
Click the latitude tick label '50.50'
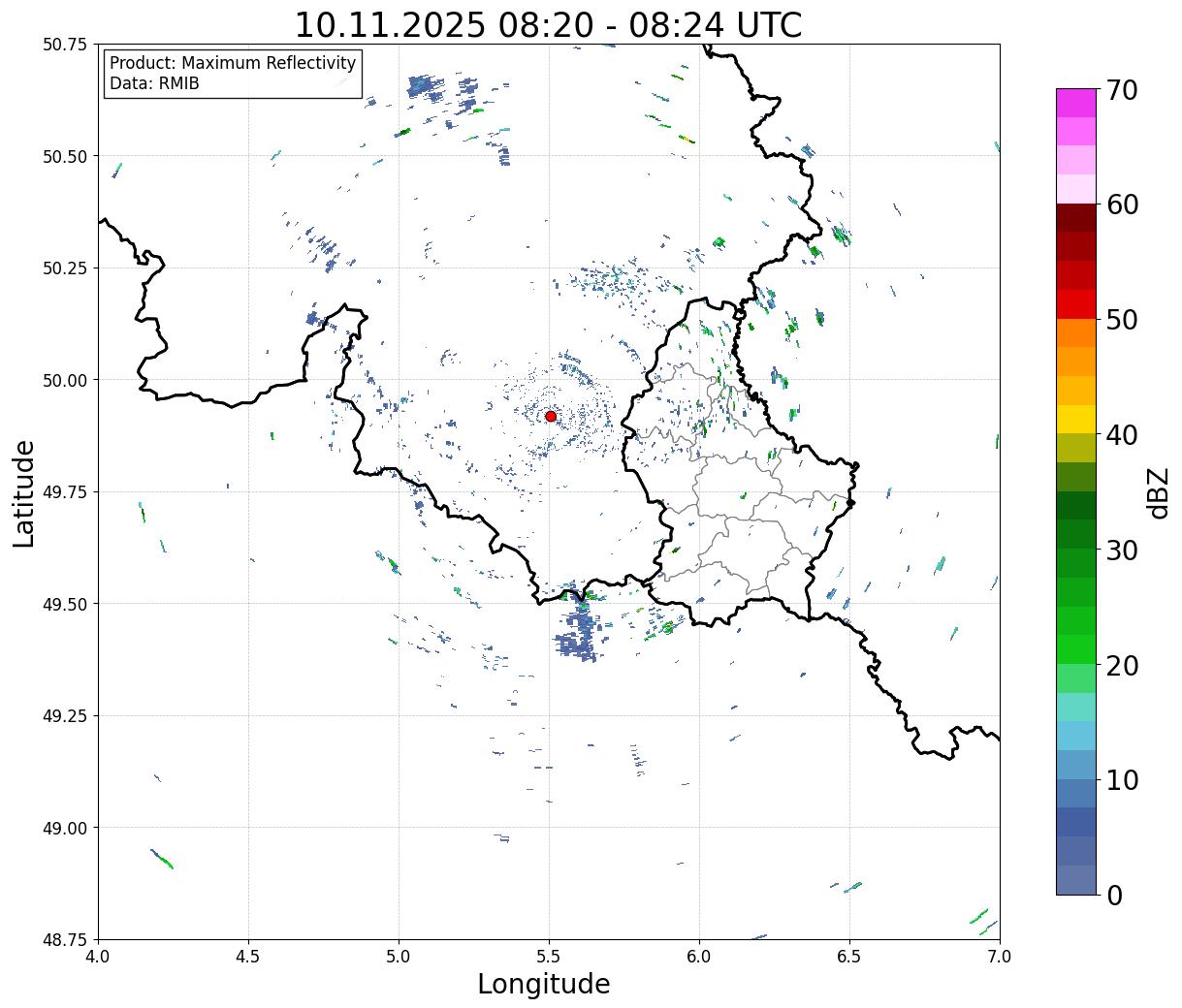click(66, 156)
